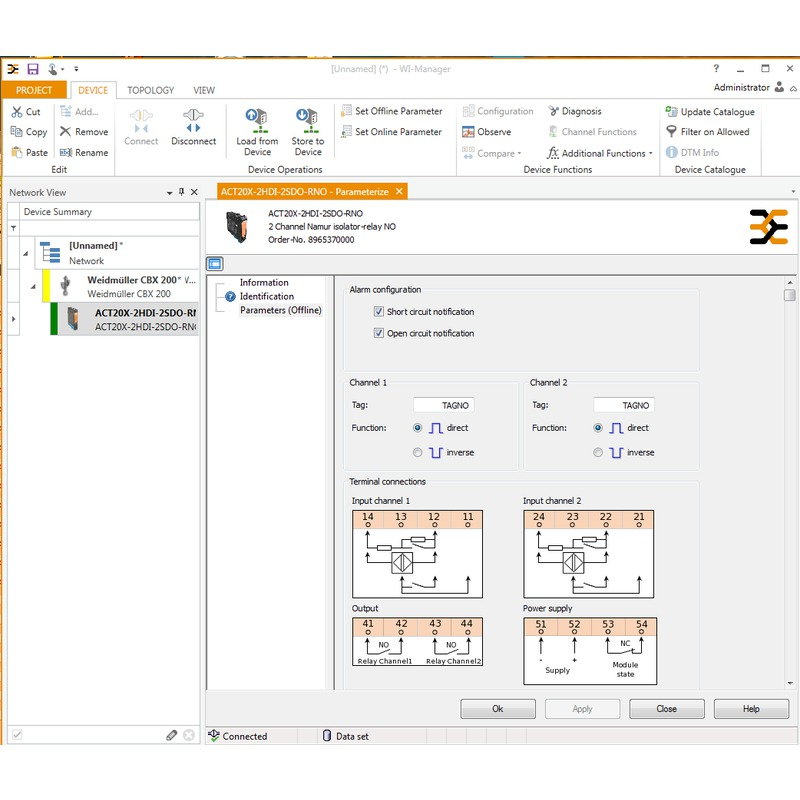Click the Channel 1 Tag input field

pyautogui.click(x=443, y=405)
